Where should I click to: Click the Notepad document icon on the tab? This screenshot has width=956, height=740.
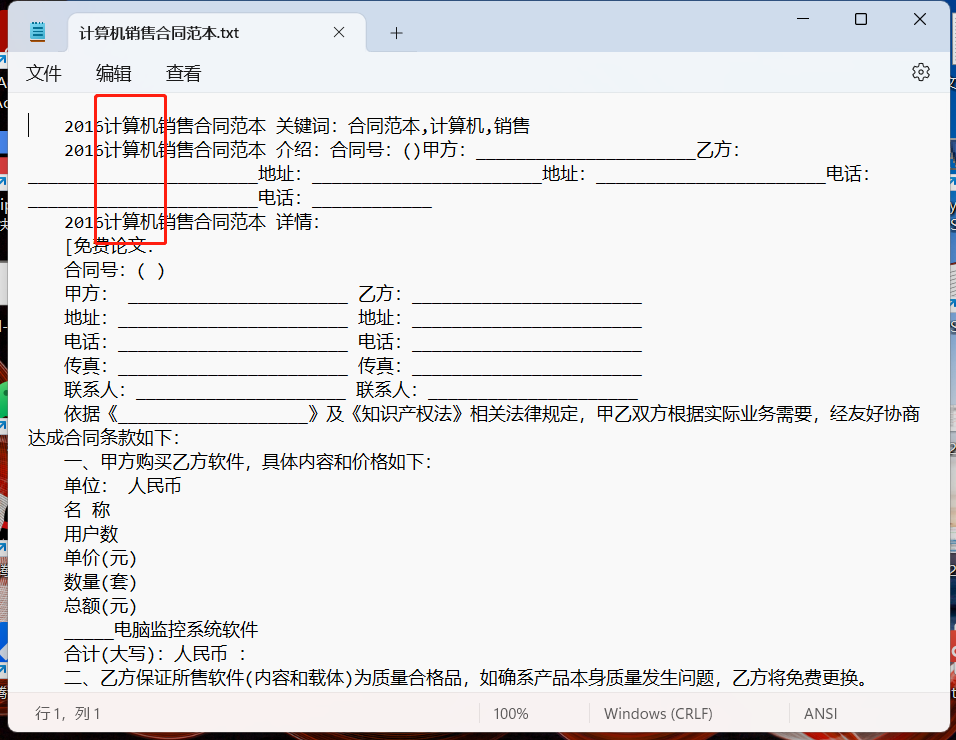(37, 30)
